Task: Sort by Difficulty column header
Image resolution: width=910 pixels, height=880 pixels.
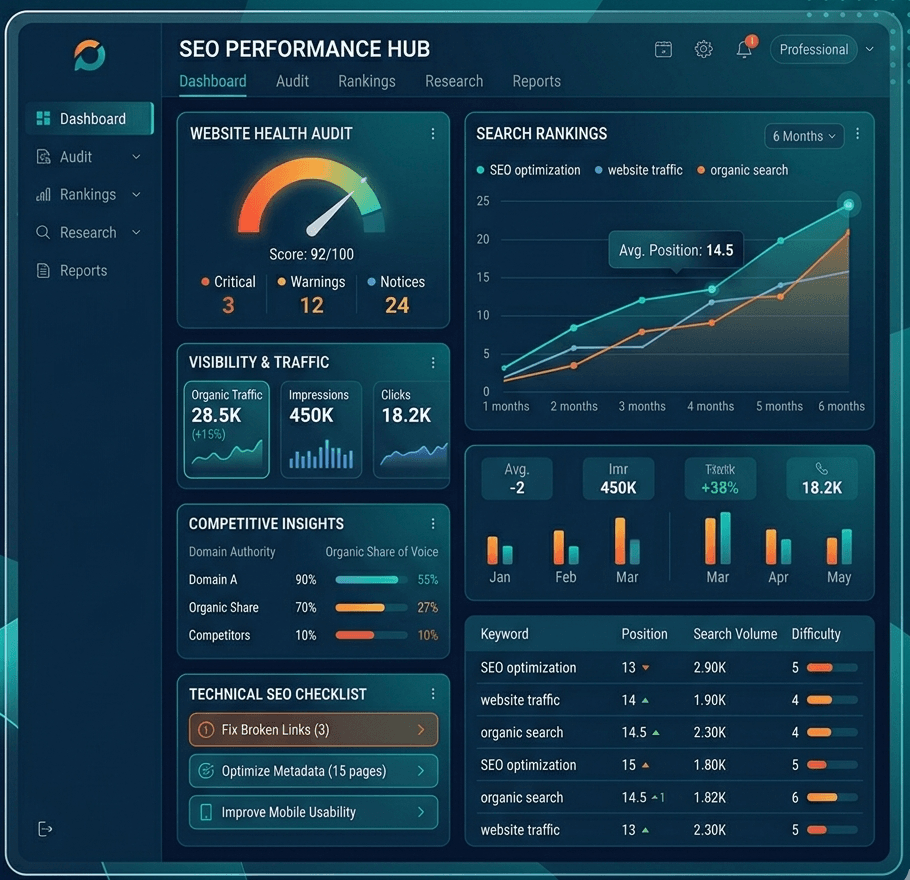Action: point(815,634)
